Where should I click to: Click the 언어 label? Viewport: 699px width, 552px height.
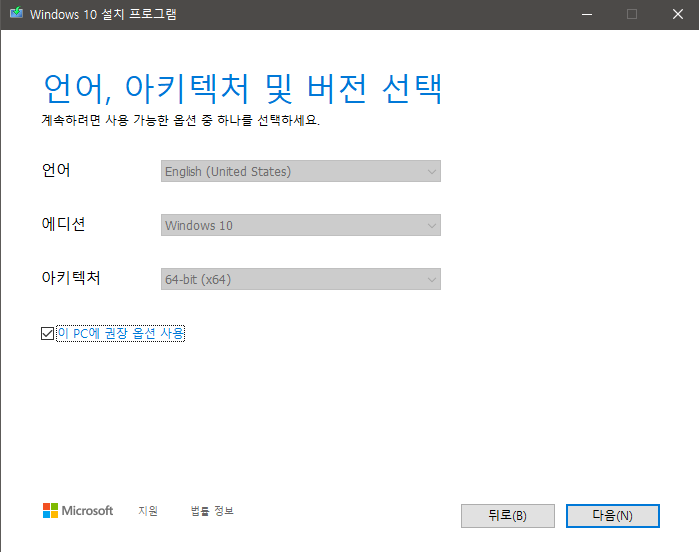pos(56,170)
